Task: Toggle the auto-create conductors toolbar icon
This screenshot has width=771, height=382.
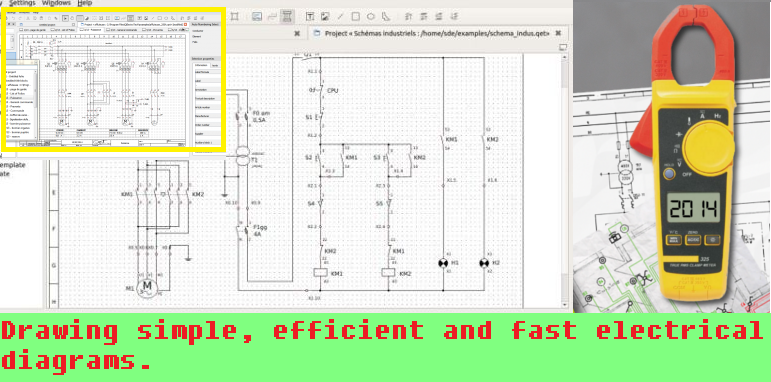Action: (287, 16)
